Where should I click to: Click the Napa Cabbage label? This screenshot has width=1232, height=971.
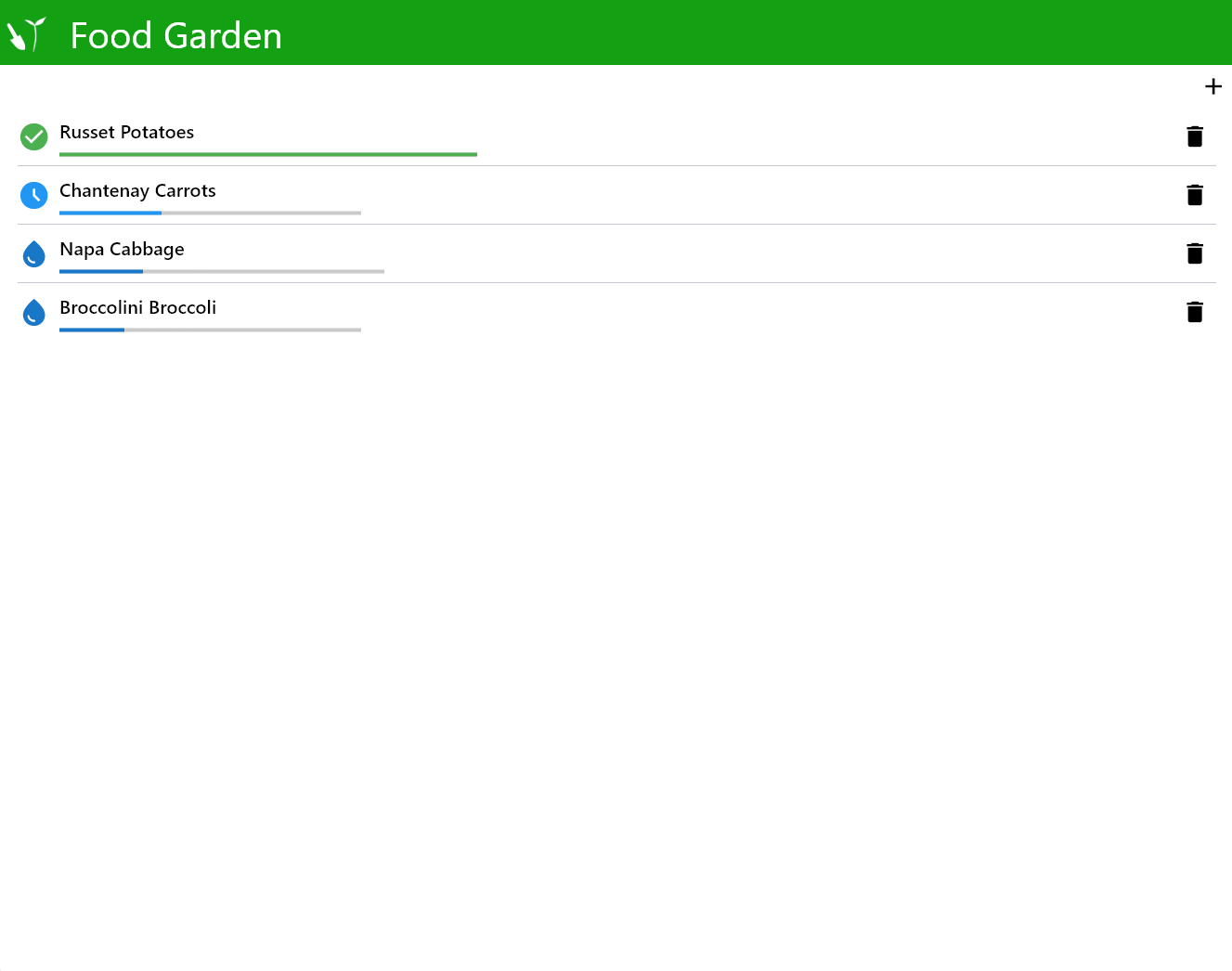(x=122, y=249)
